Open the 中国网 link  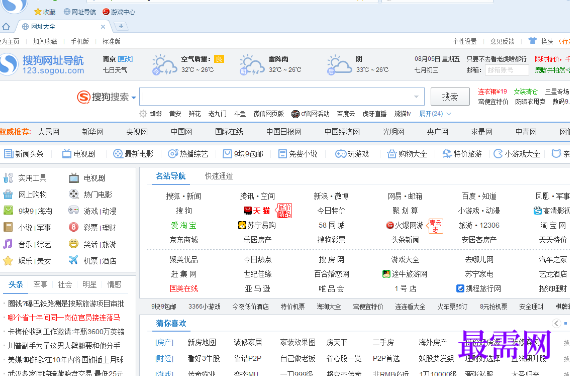181,132
